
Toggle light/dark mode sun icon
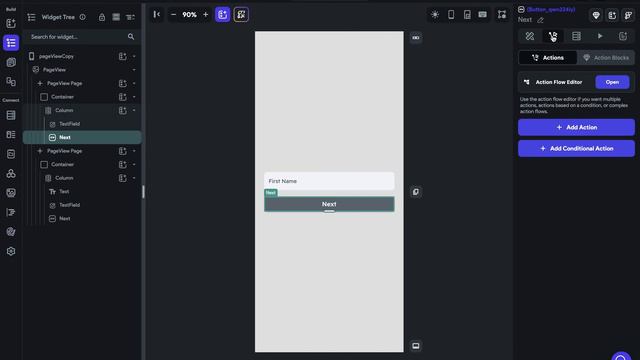pos(435,15)
